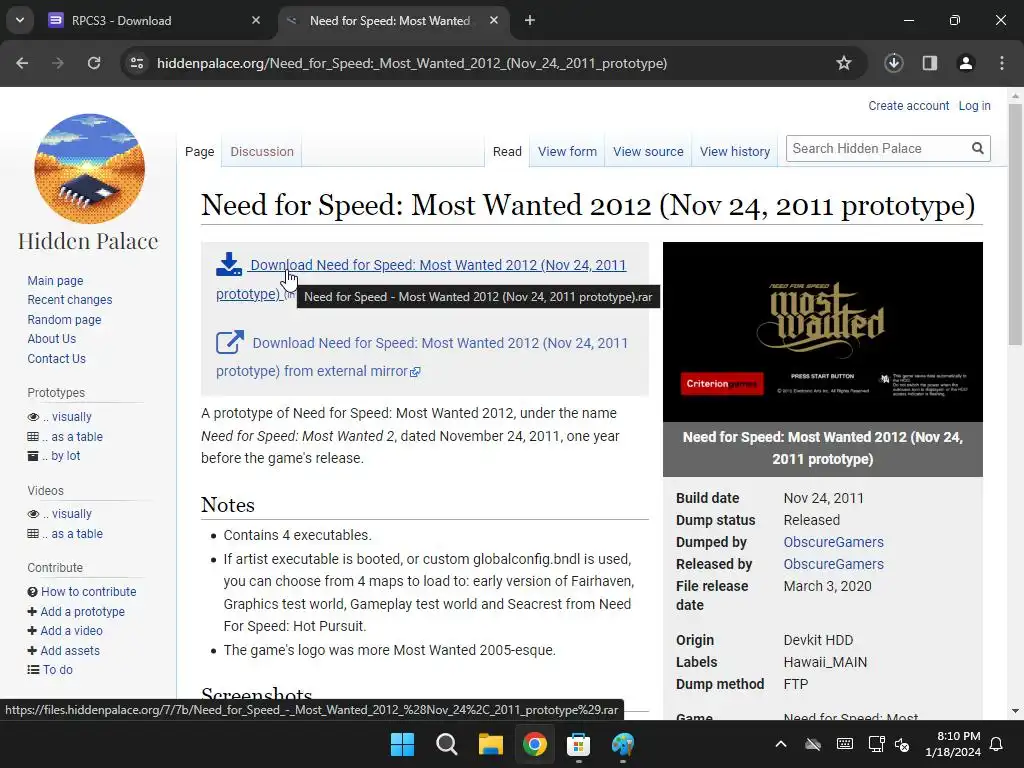The image size is (1024, 768).
Task: Open the ObscureGamers link beside Dumped by
Action: [x=833, y=542]
